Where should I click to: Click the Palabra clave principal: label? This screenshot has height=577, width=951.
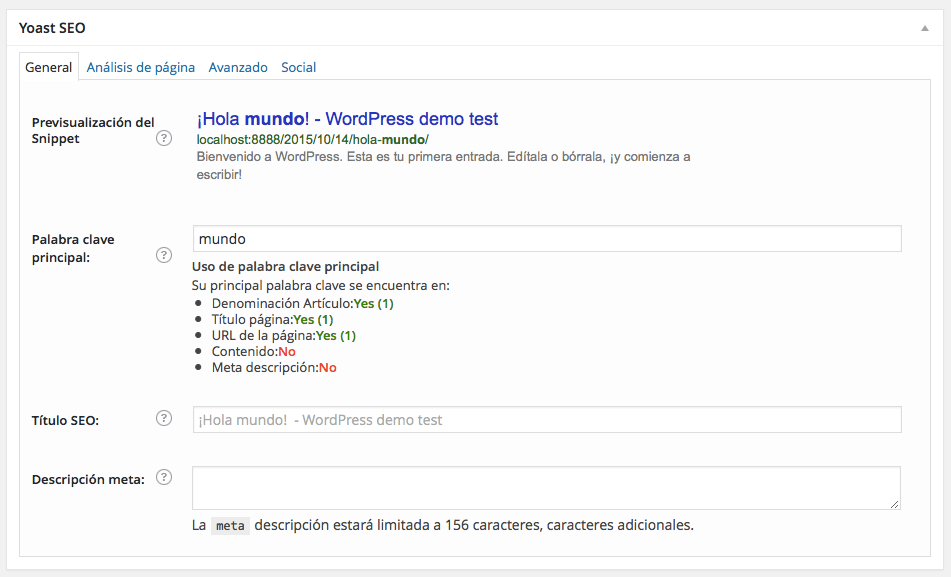[x=73, y=248]
